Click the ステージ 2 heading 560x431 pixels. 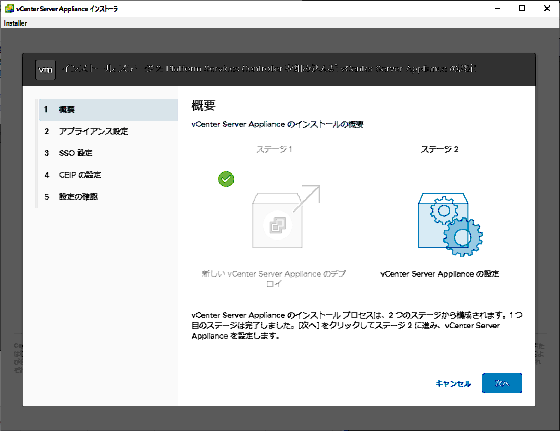click(x=439, y=149)
